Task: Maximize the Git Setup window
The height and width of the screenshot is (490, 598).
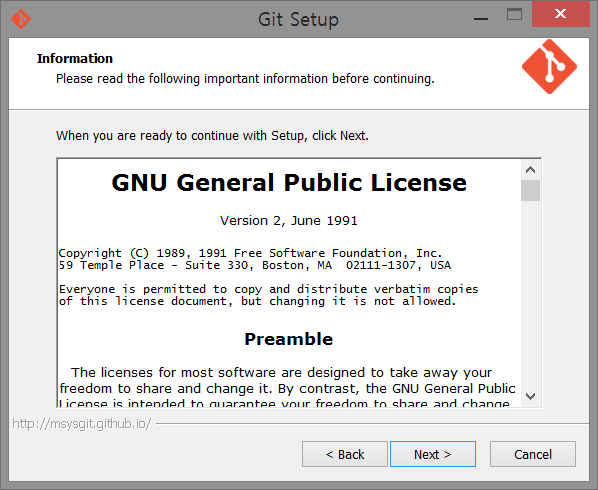Action: click(514, 14)
